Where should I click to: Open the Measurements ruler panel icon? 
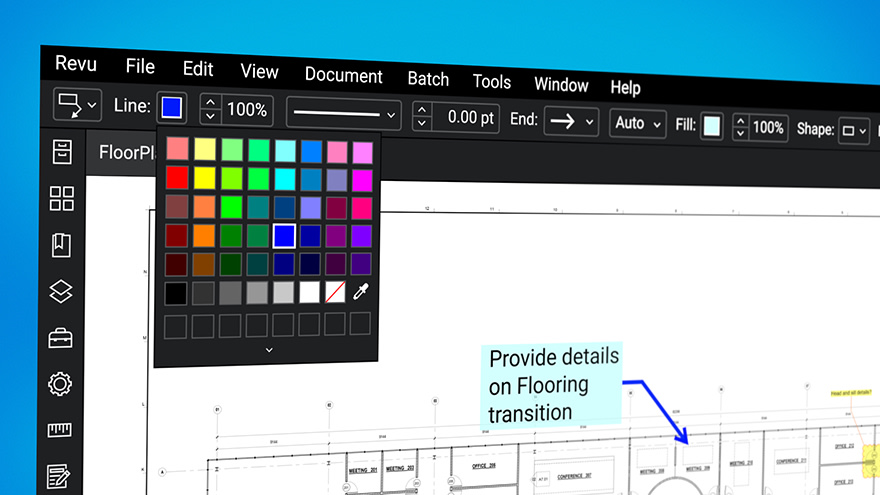point(59,430)
